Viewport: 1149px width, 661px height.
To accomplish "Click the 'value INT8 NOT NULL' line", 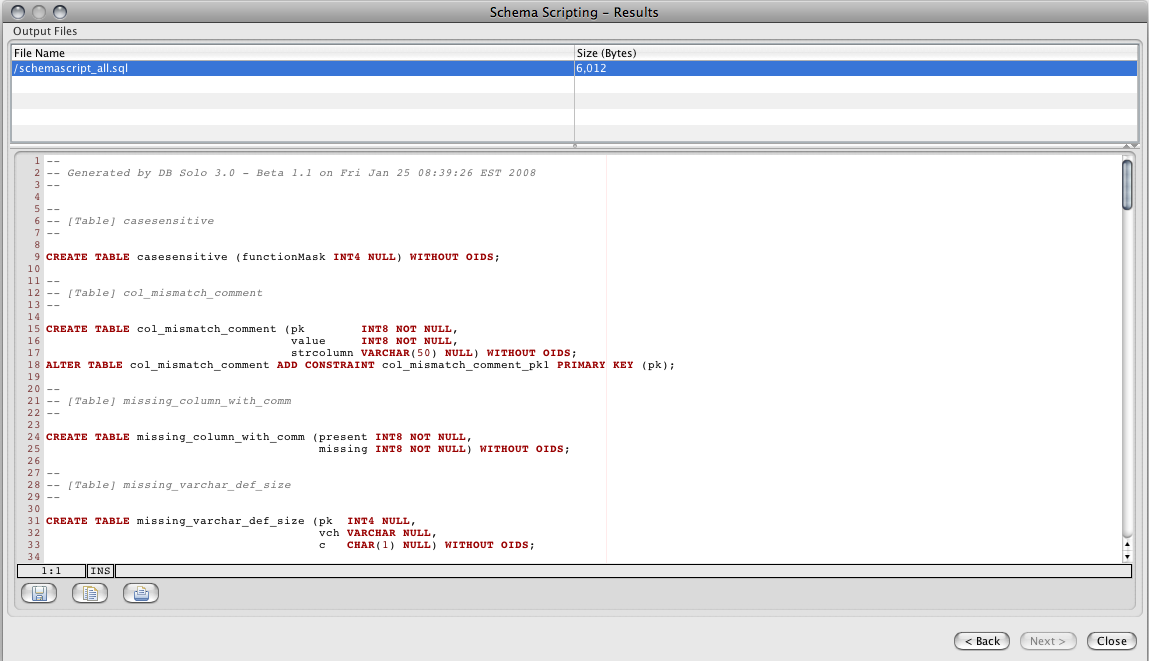I will point(374,341).
